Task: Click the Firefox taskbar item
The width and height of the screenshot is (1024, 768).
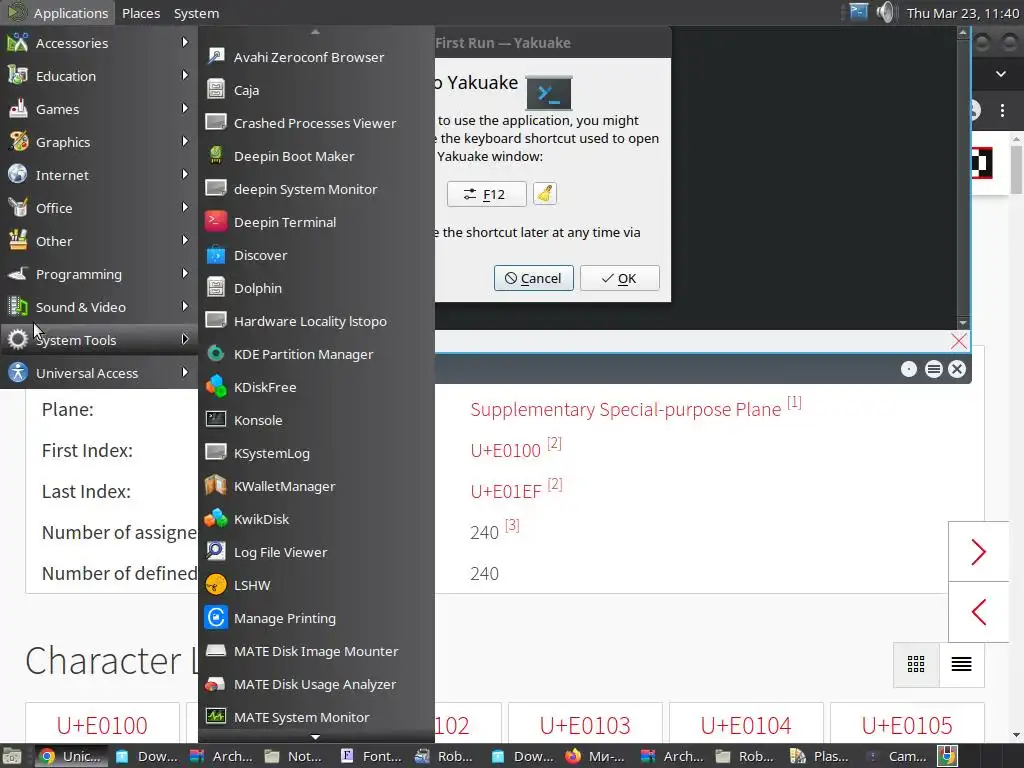Action: pos(596,756)
